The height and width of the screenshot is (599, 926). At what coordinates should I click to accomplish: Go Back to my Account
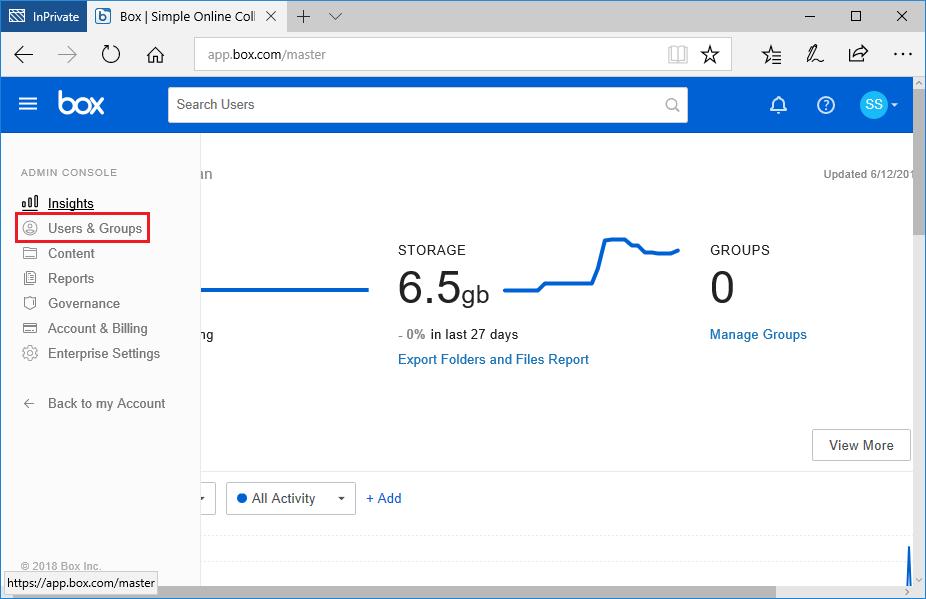106,403
